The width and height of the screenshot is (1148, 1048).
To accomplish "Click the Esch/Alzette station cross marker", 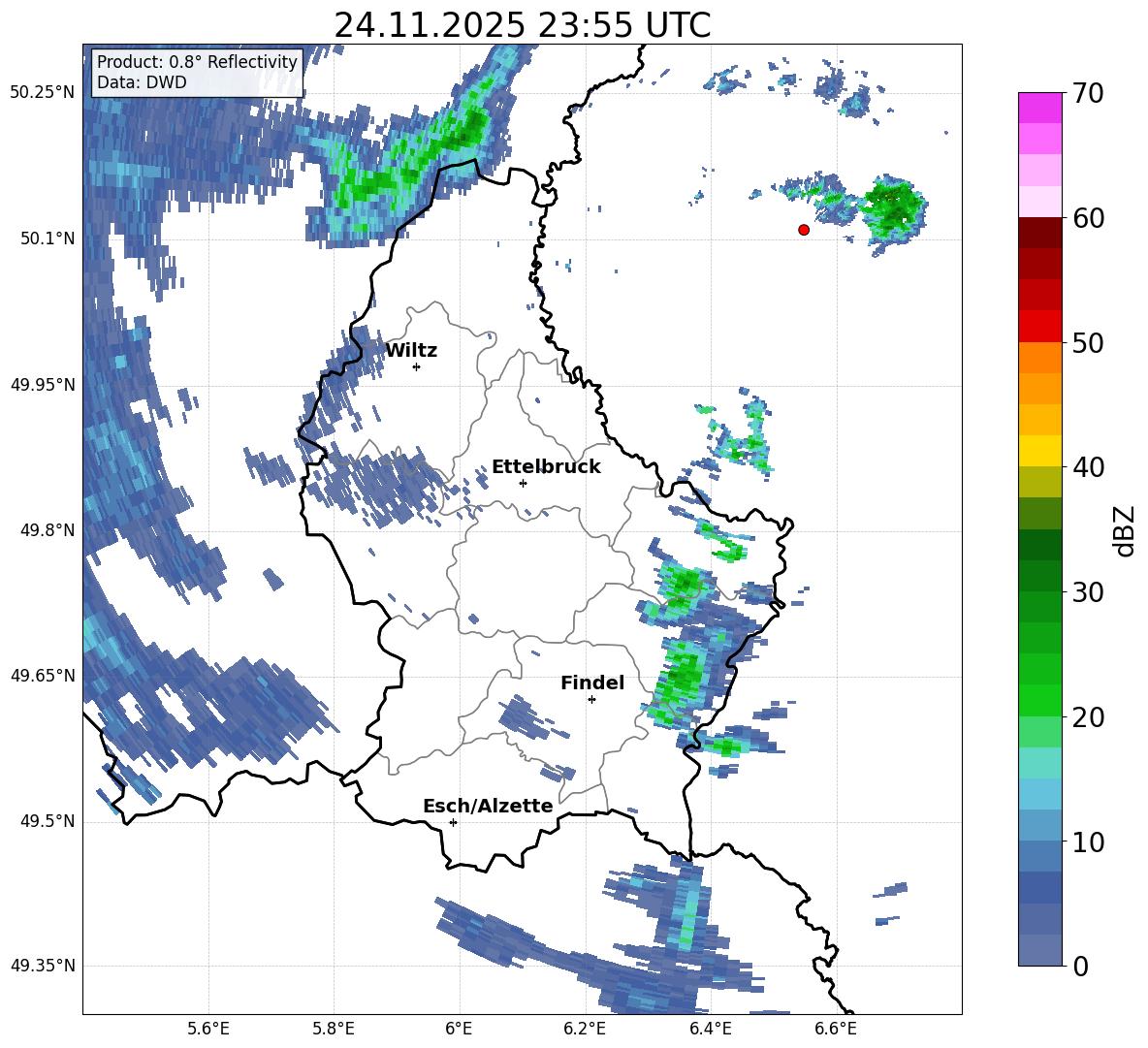I will pos(453,822).
